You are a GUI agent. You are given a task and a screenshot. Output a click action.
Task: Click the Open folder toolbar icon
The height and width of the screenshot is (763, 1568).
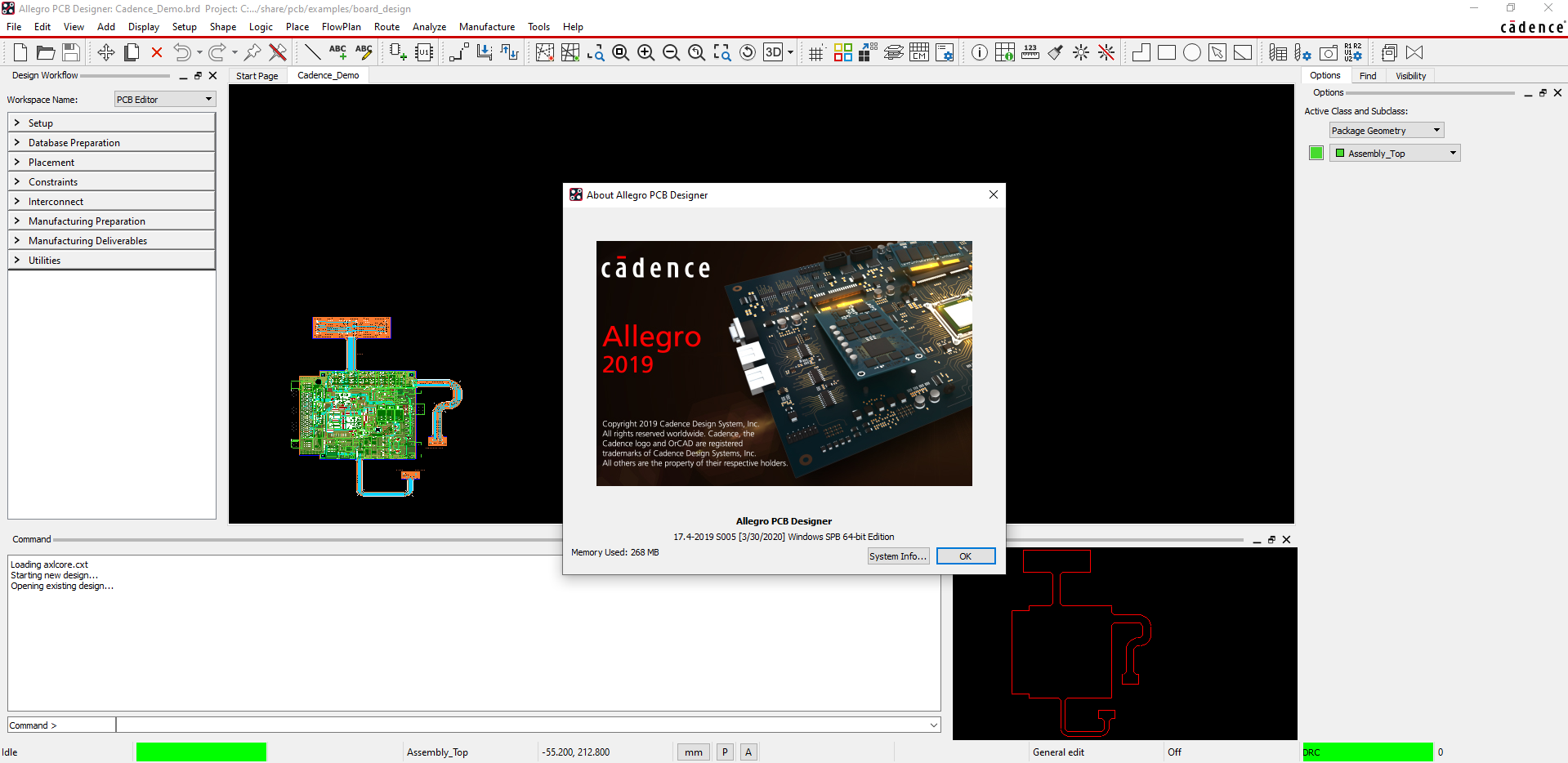[x=46, y=53]
